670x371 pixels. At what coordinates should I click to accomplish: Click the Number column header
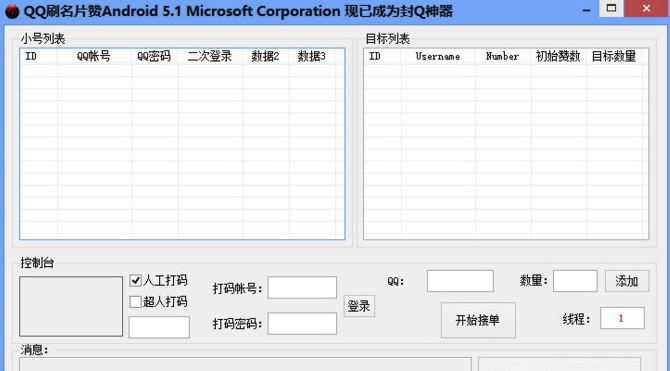[503, 56]
